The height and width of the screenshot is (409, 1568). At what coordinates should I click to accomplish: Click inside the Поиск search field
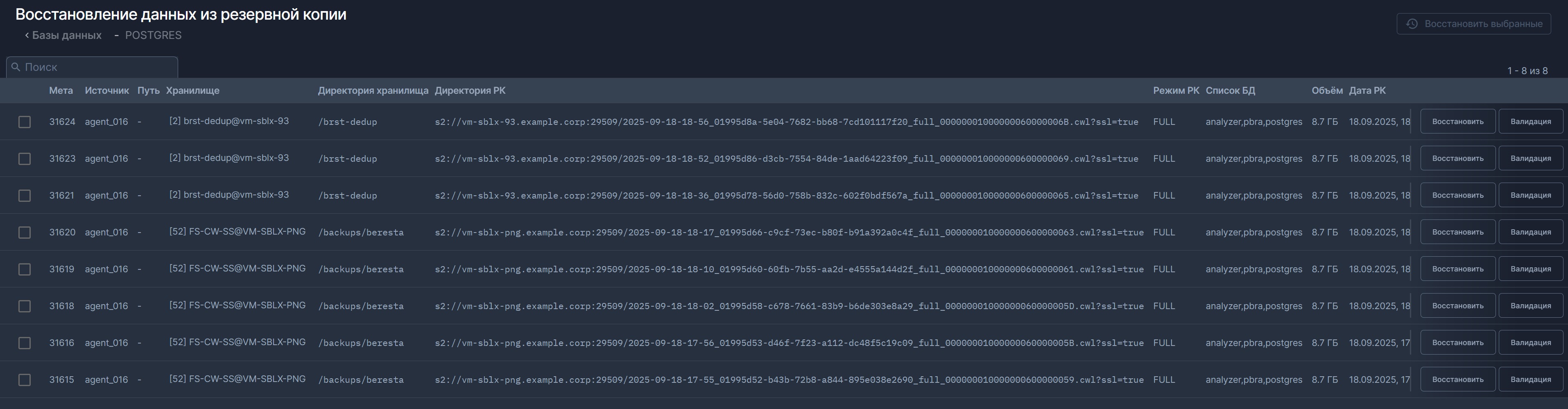click(x=91, y=67)
